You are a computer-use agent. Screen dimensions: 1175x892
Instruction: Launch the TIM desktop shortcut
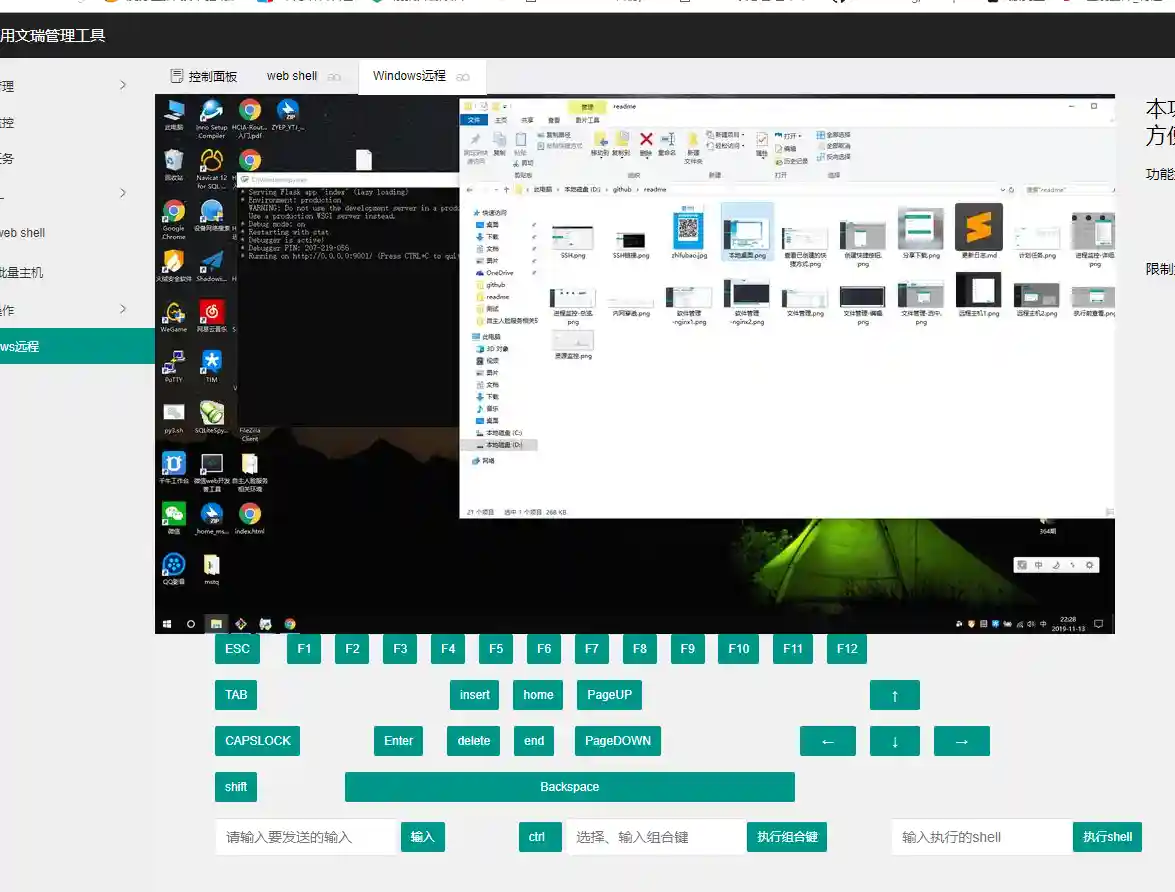pyautogui.click(x=211, y=367)
